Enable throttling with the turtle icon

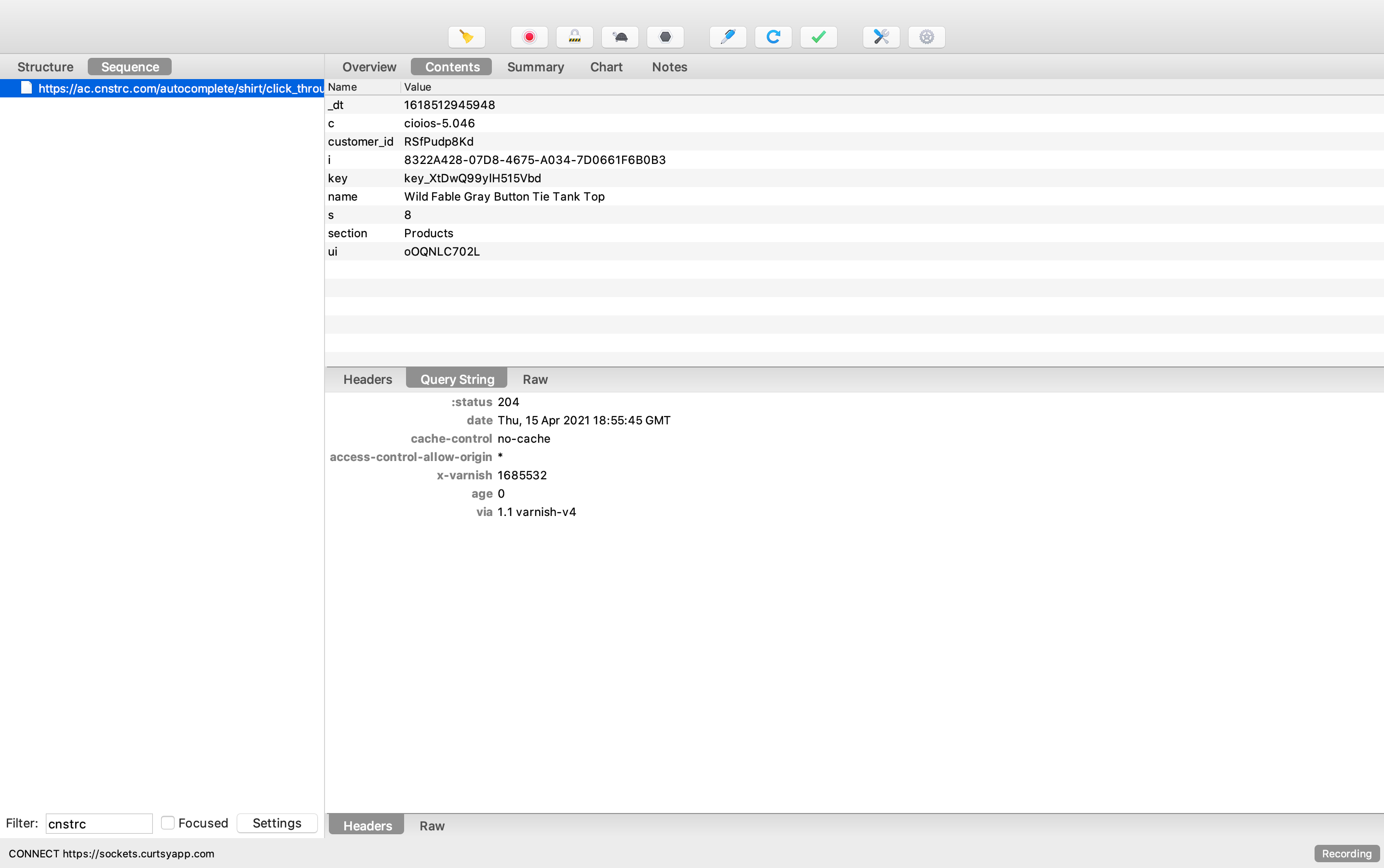pyautogui.click(x=619, y=37)
